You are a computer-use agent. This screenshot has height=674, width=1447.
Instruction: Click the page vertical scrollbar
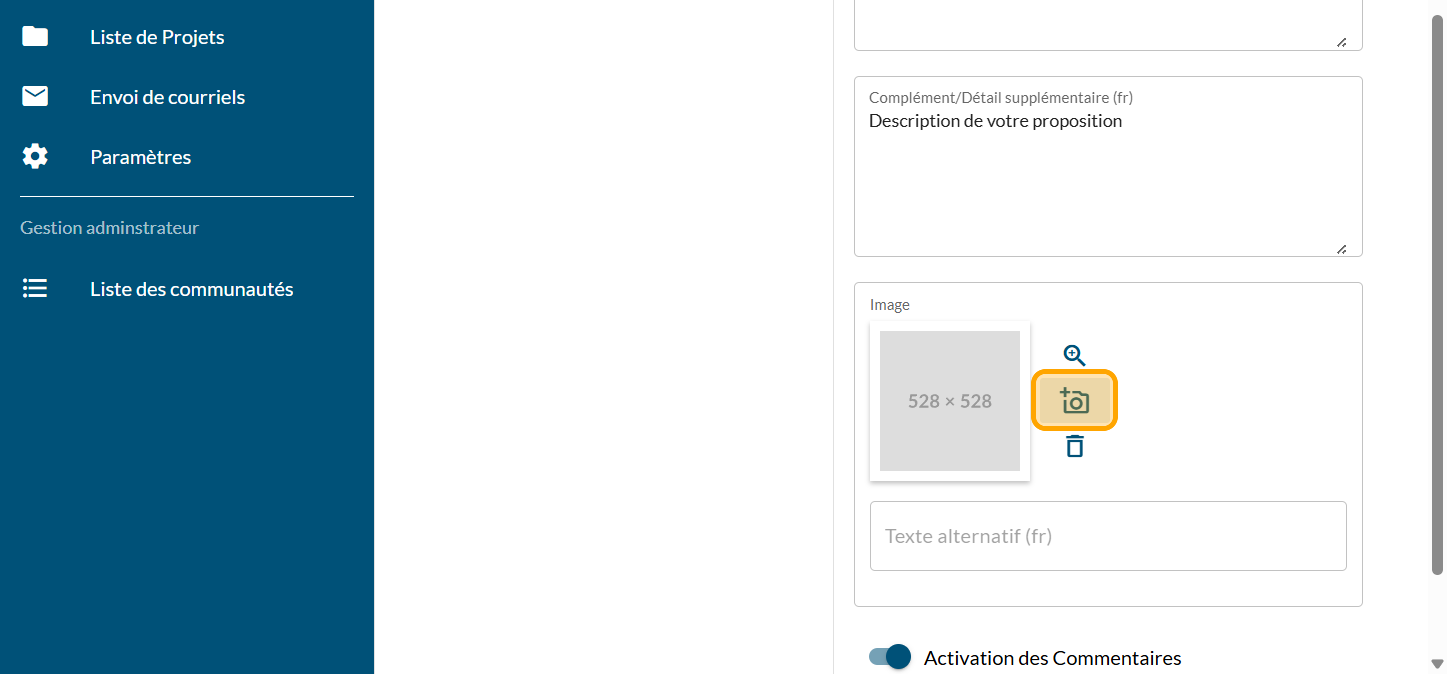coord(1438,300)
